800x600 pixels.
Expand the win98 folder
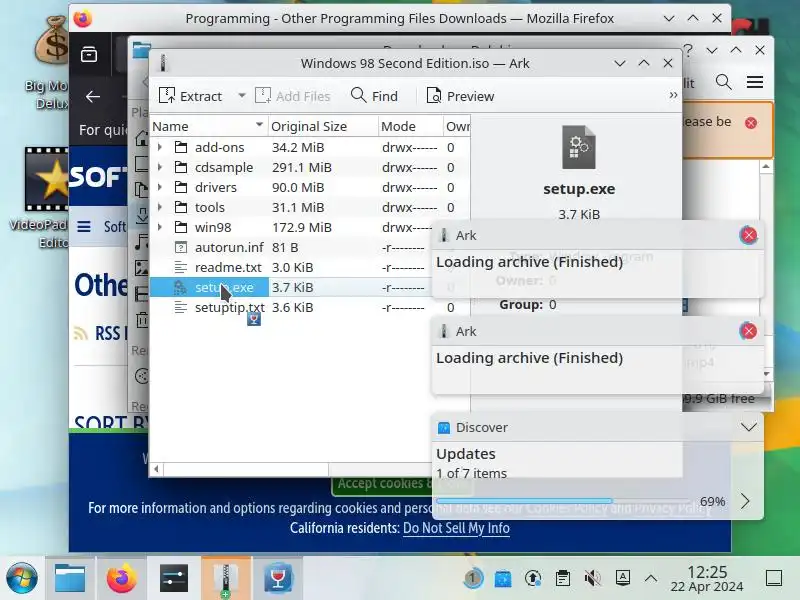tap(160, 227)
